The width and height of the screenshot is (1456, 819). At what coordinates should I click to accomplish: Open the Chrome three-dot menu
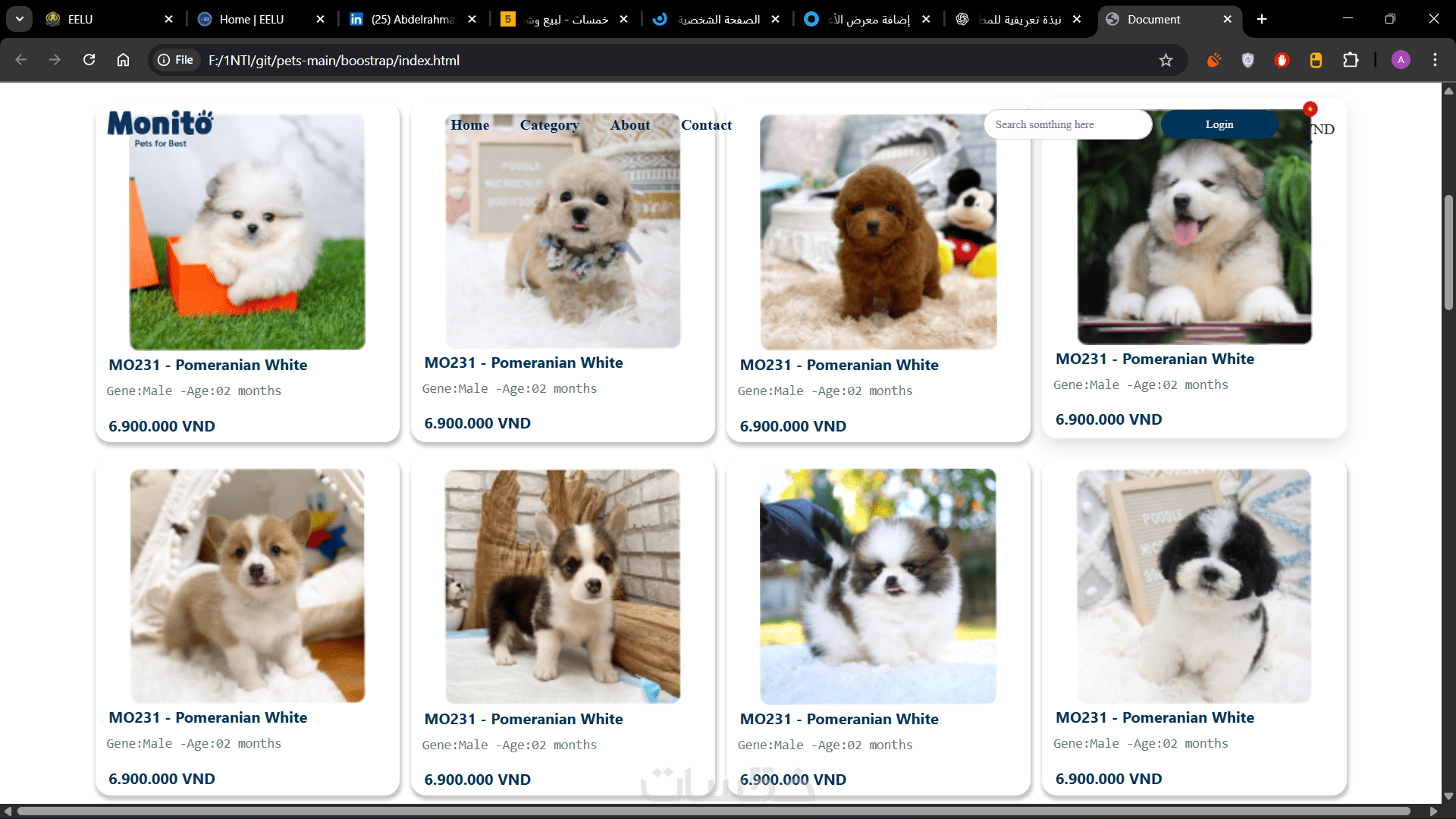tap(1435, 60)
